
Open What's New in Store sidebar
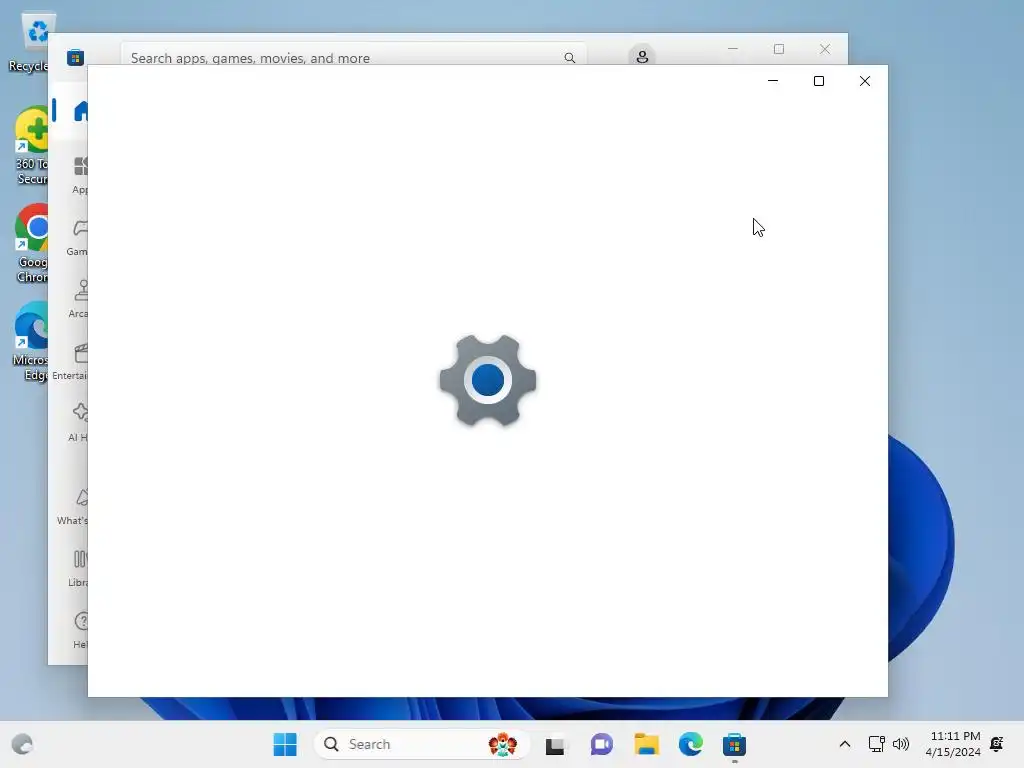[x=72, y=507]
